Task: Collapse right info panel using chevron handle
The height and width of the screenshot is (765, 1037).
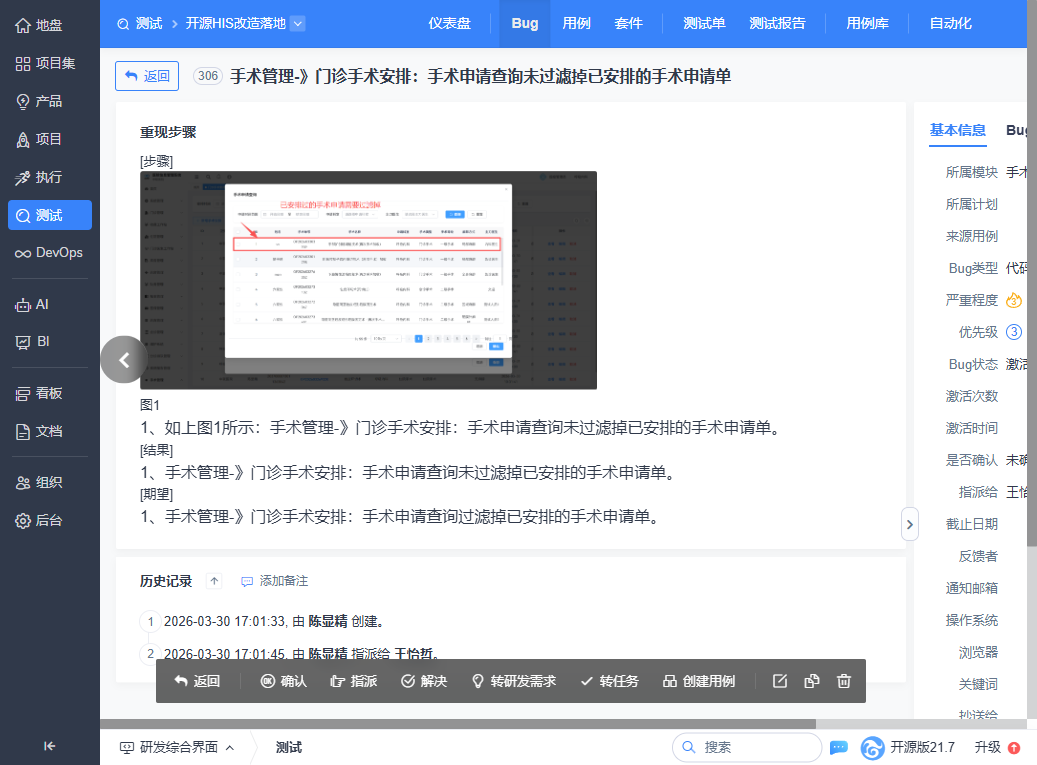Action: pos(909,523)
